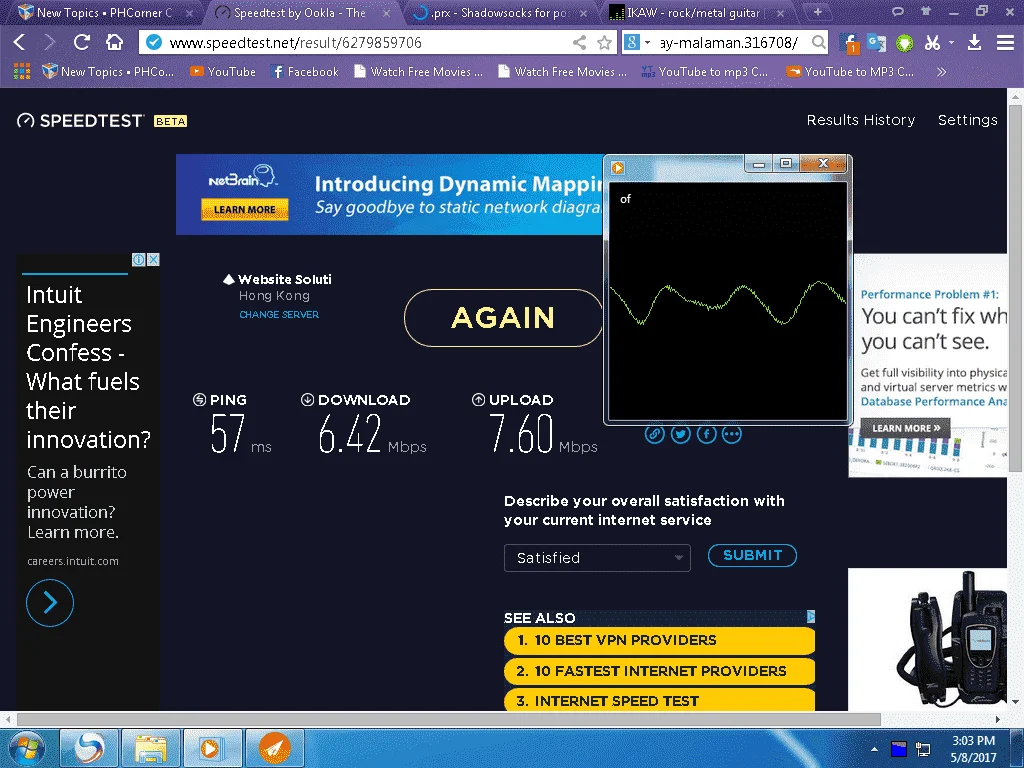Open file explorer from taskbar
Screen dimensions: 1024x768
pyautogui.click(x=150, y=748)
